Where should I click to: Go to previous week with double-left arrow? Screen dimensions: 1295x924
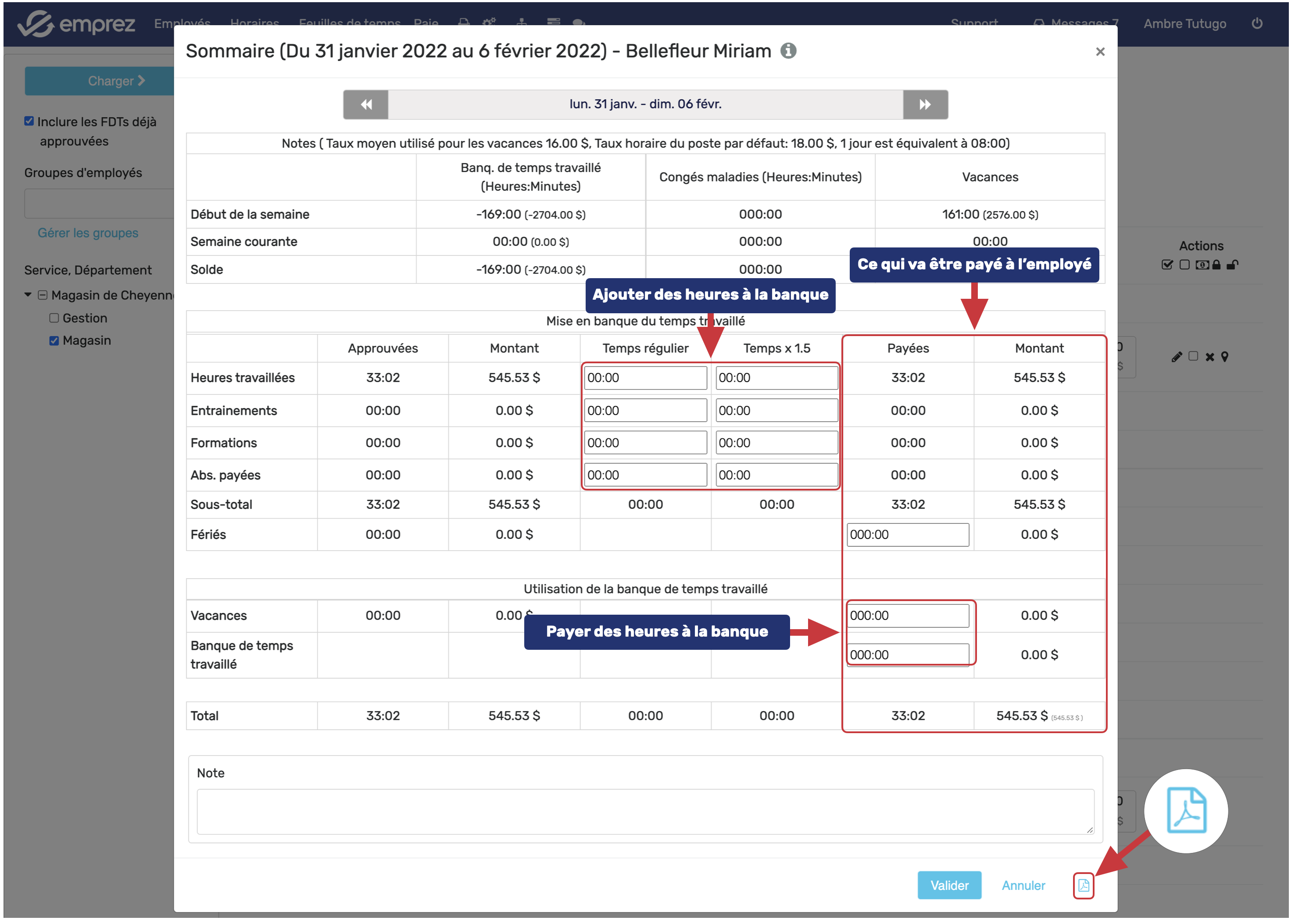pyautogui.click(x=366, y=105)
